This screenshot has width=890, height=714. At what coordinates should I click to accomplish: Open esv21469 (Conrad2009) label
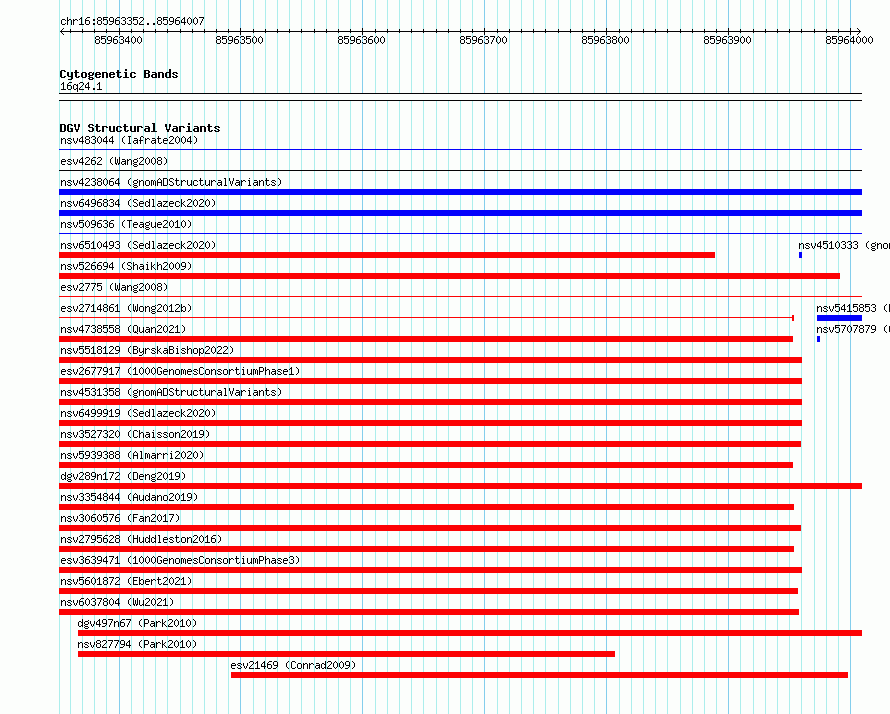[293, 665]
